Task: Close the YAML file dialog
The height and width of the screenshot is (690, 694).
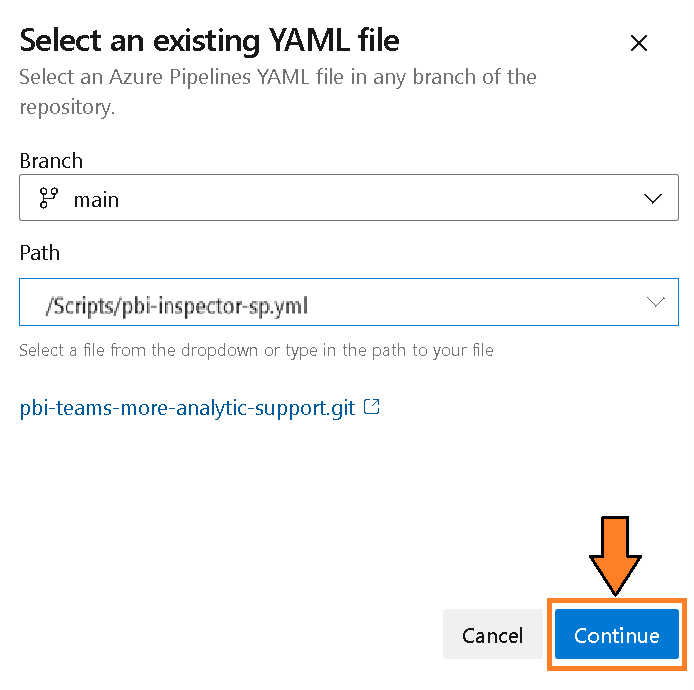Action: click(639, 43)
